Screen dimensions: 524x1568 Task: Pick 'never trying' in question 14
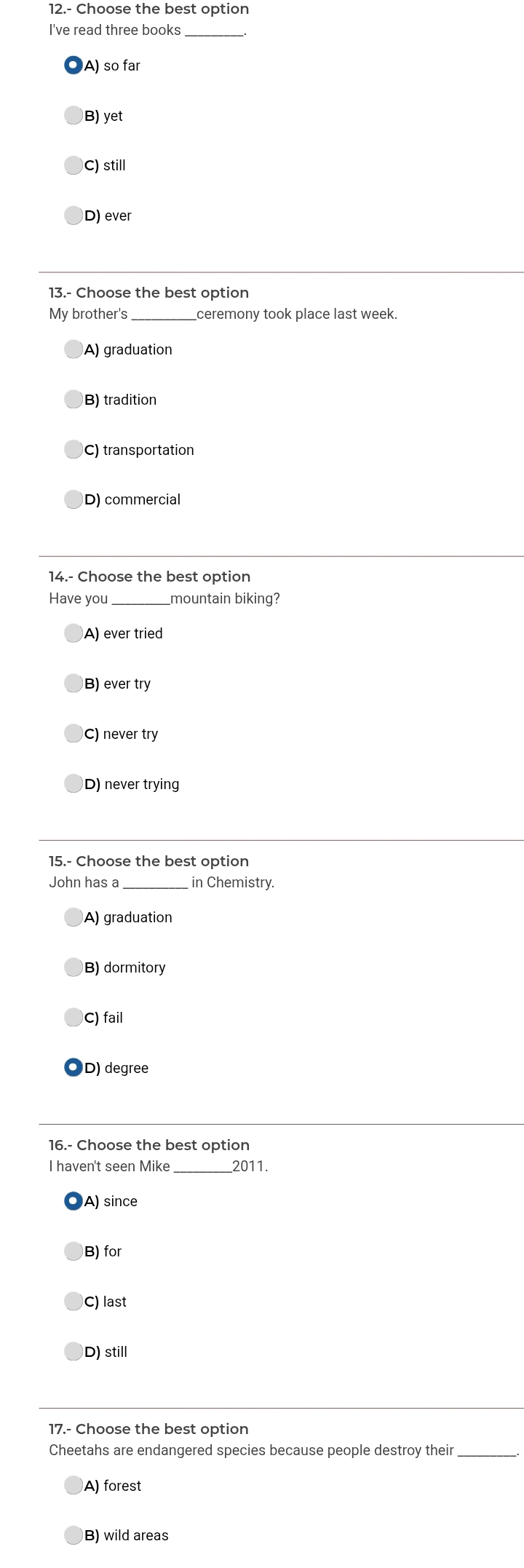pyautogui.click(x=74, y=783)
